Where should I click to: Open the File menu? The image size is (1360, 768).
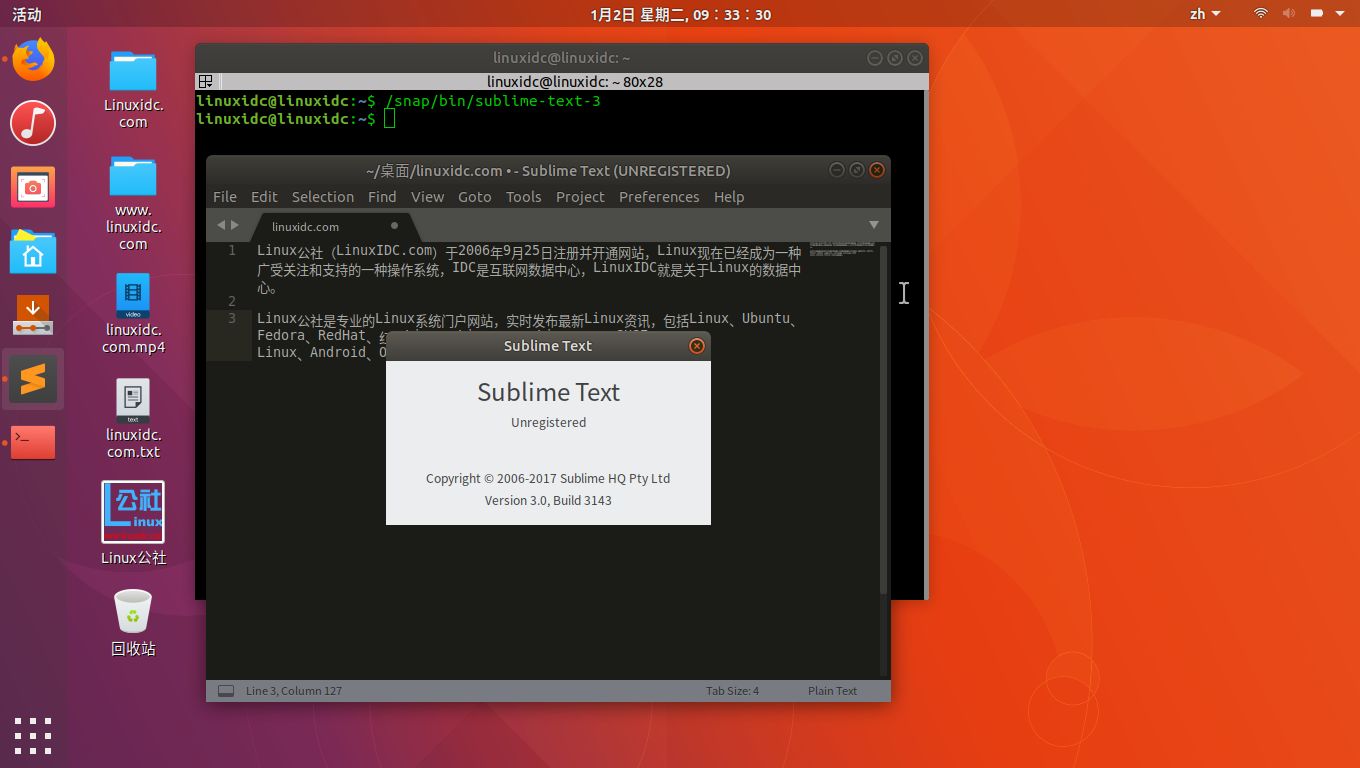point(225,197)
